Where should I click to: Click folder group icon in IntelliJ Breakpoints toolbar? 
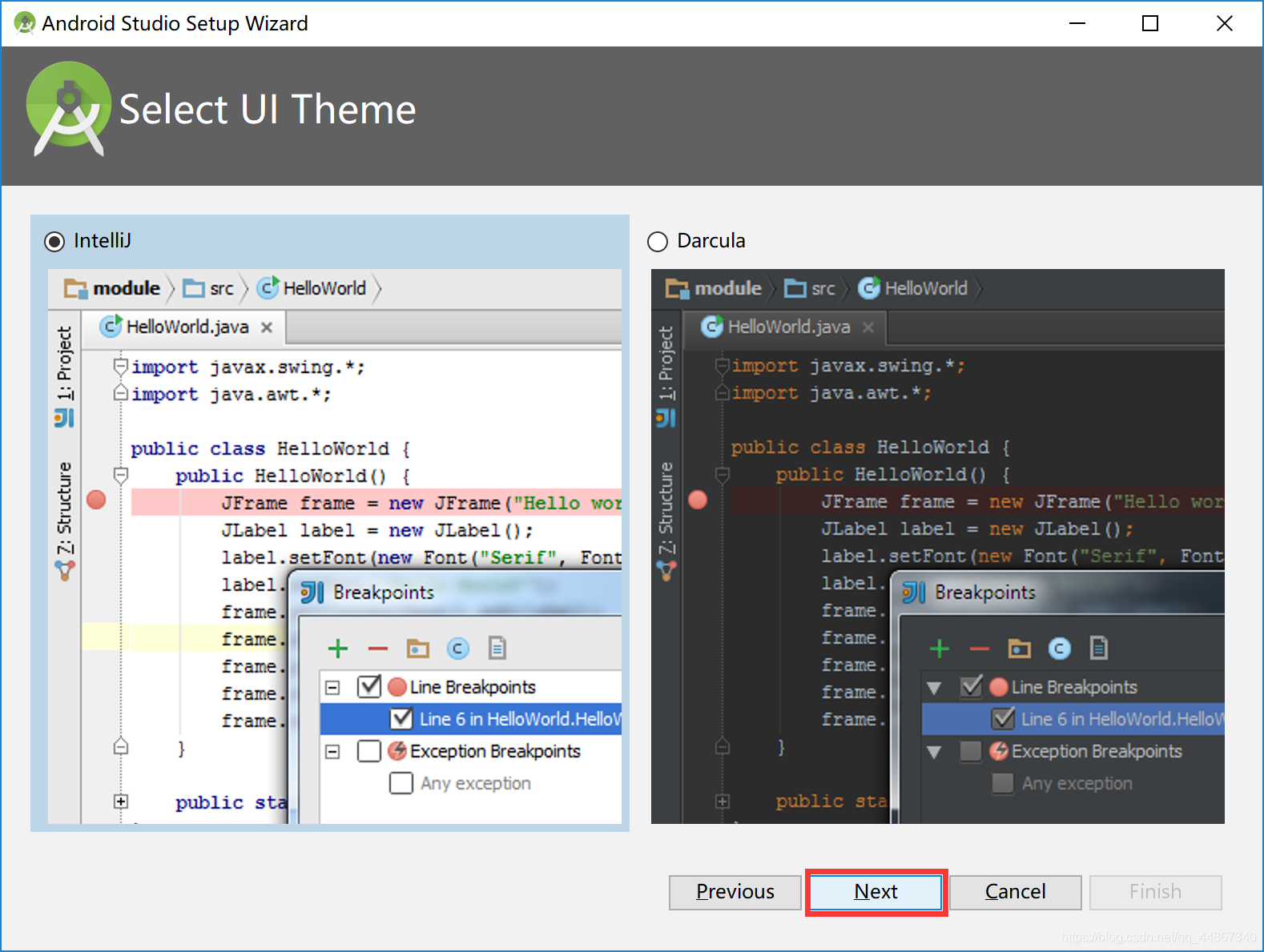pyautogui.click(x=418, y=648)
